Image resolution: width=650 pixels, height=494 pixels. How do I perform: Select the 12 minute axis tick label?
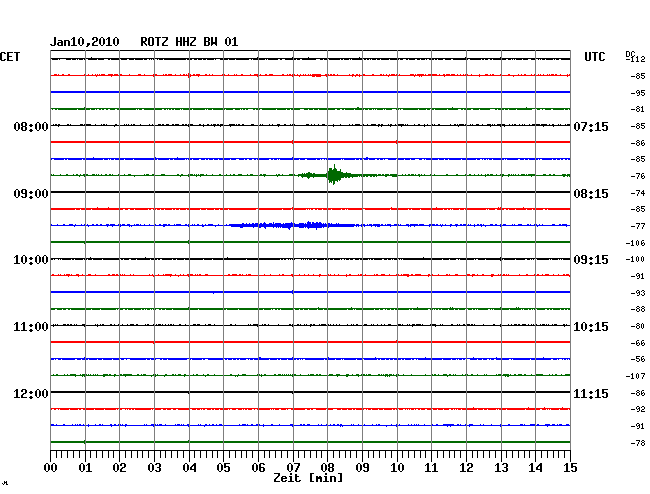click(466, 468)
